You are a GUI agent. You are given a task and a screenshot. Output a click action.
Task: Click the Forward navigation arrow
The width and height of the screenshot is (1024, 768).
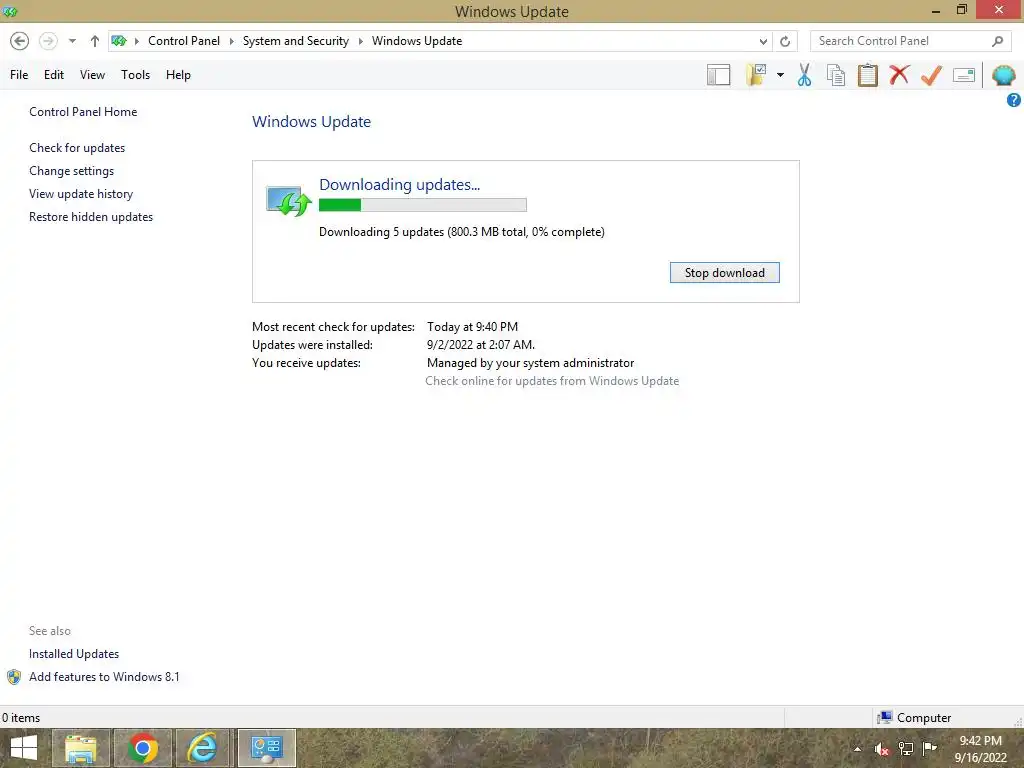pos(48,41)
